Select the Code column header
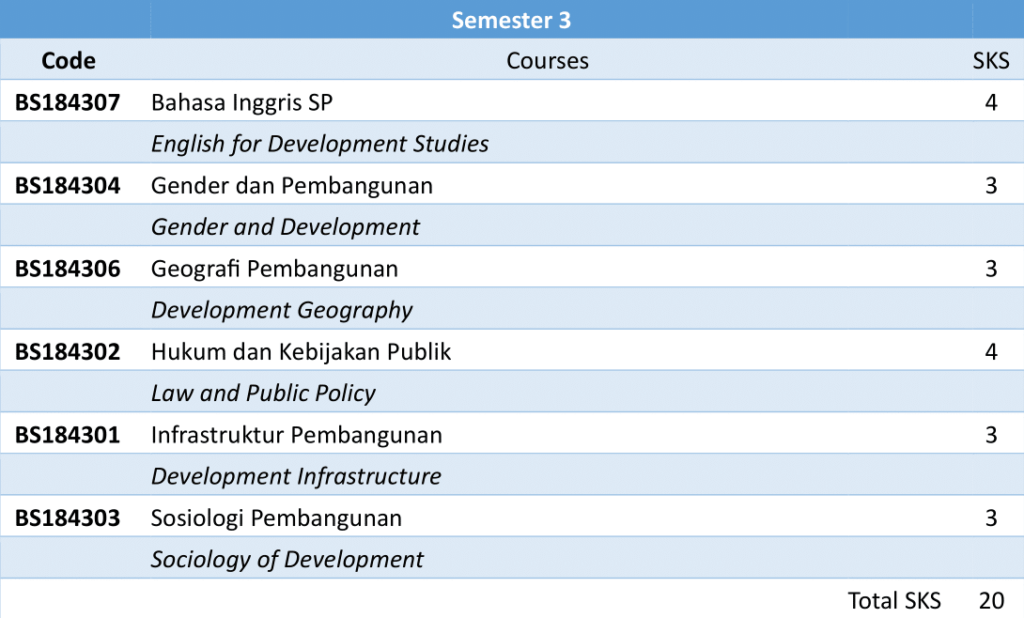 68,61
